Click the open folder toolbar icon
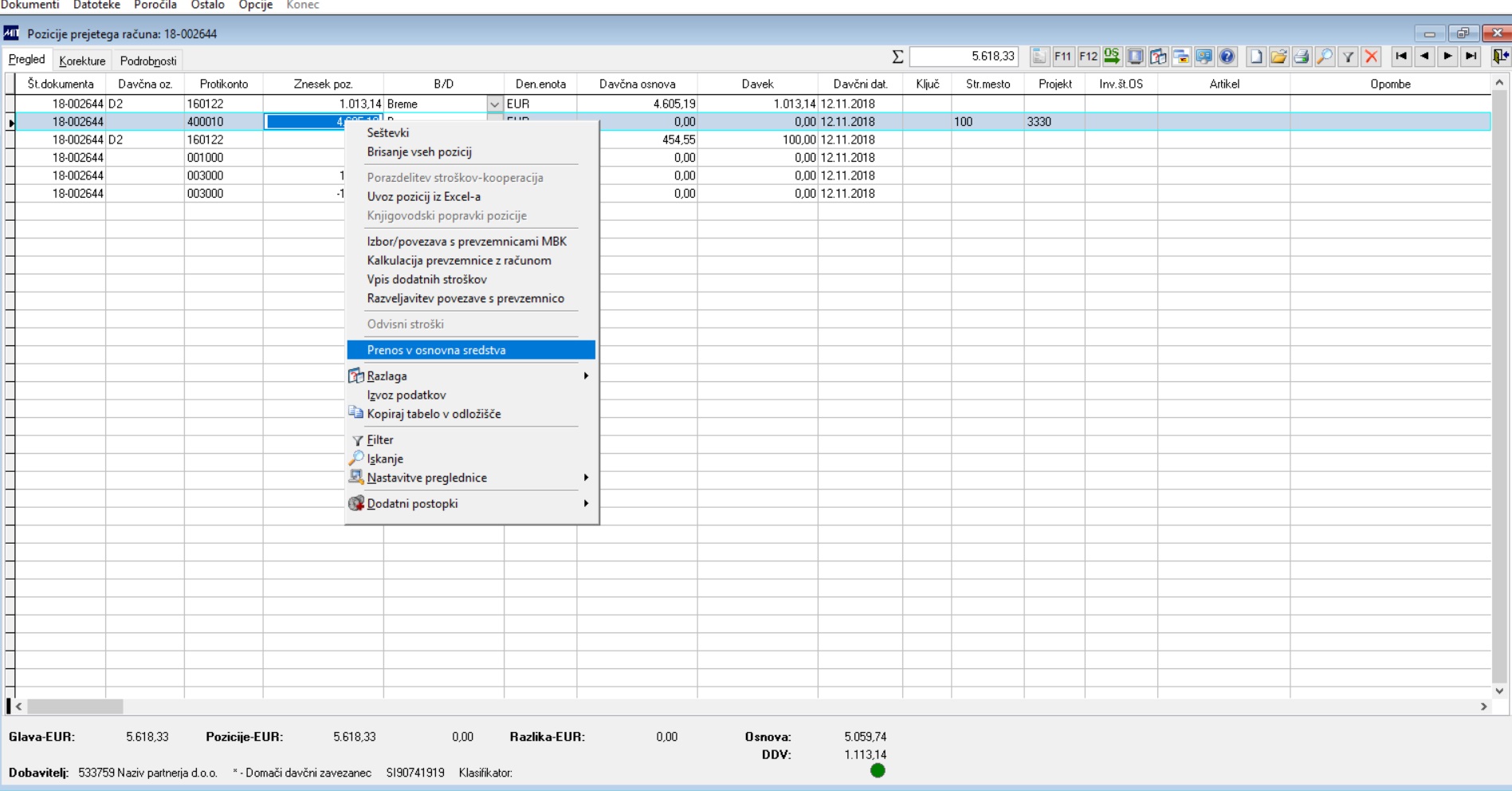 1278,57
